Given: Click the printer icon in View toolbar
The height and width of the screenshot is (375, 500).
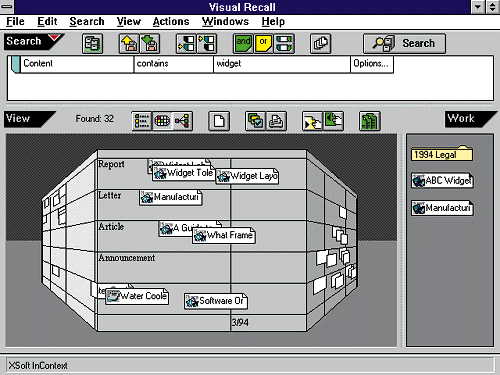Looking at the screenshot, I should (x=276, y=121).
